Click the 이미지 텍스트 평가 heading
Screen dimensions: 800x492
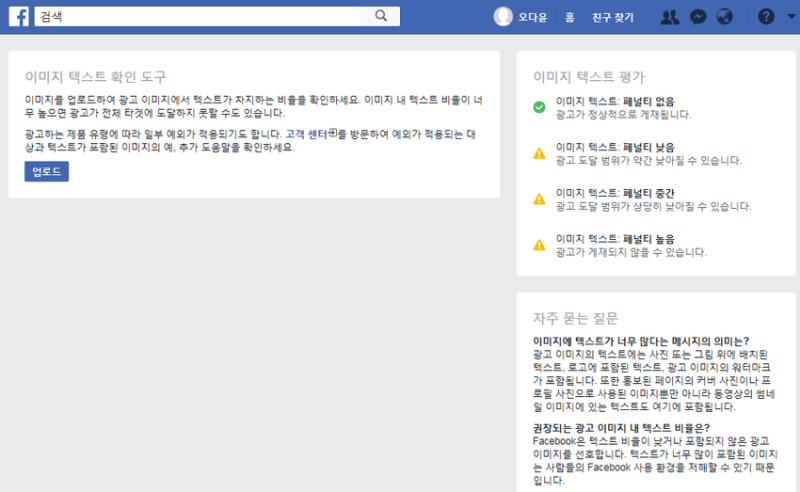(x=589, y=77)
